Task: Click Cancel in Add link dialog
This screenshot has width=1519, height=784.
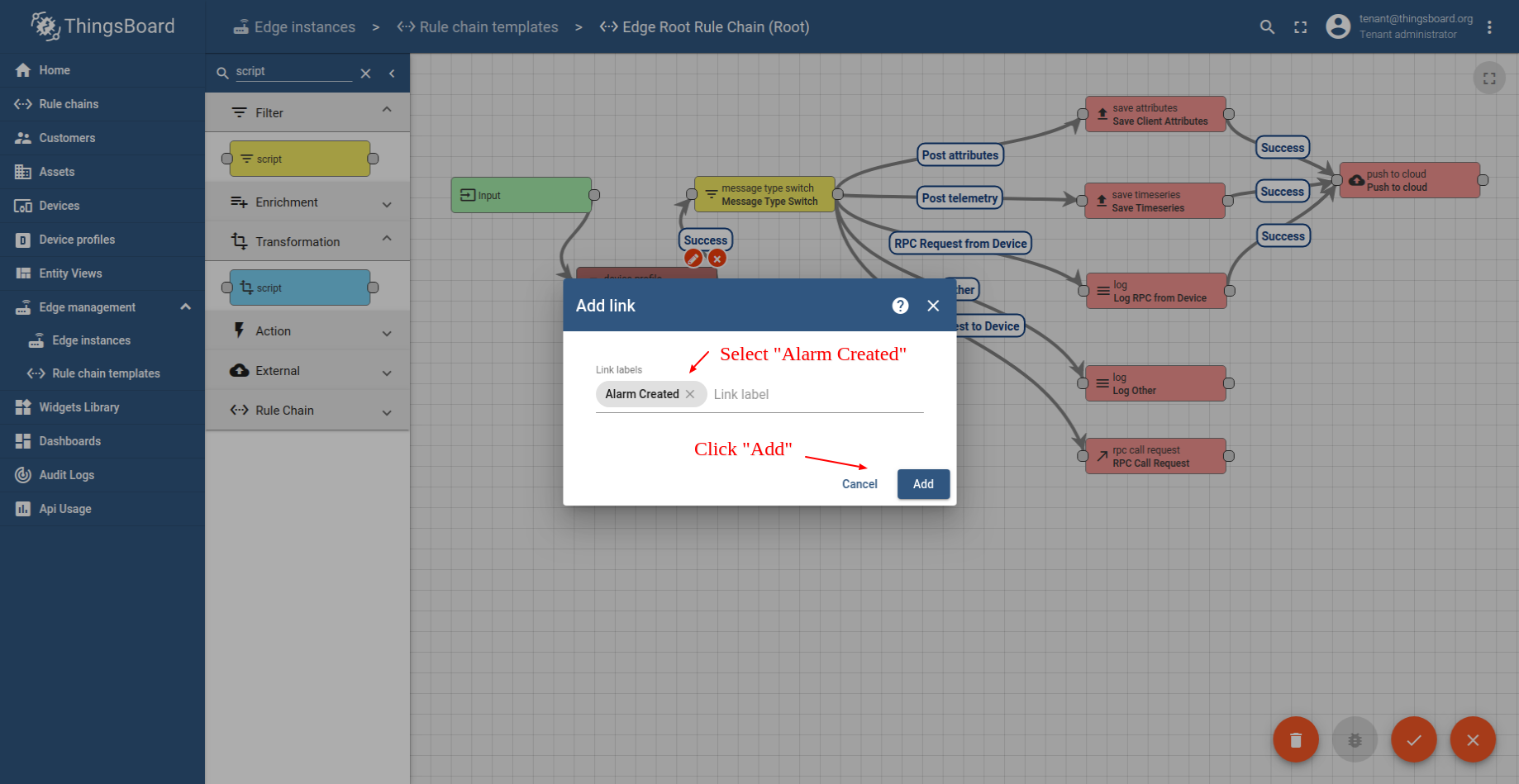Action: 859,484
